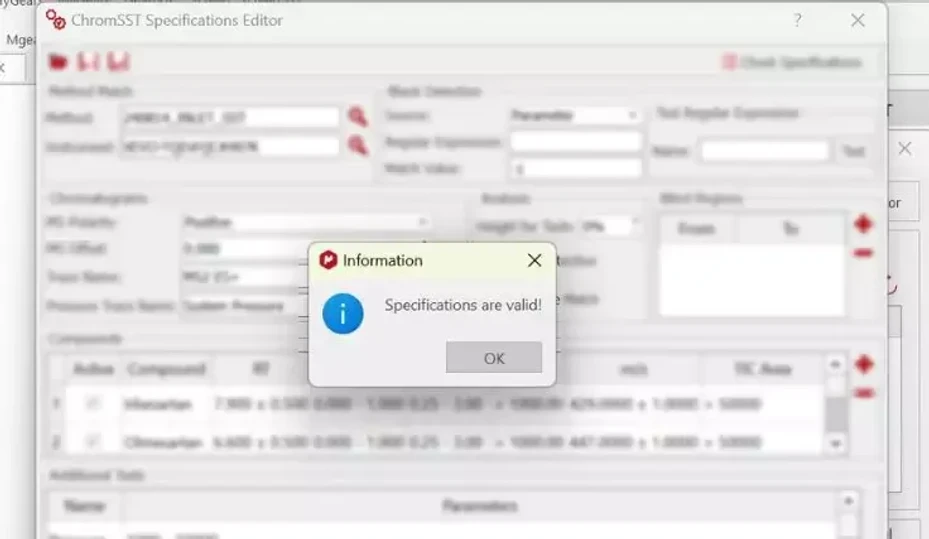Click the X button in the background window
The image size is (929, 539).
coord(905,148)
